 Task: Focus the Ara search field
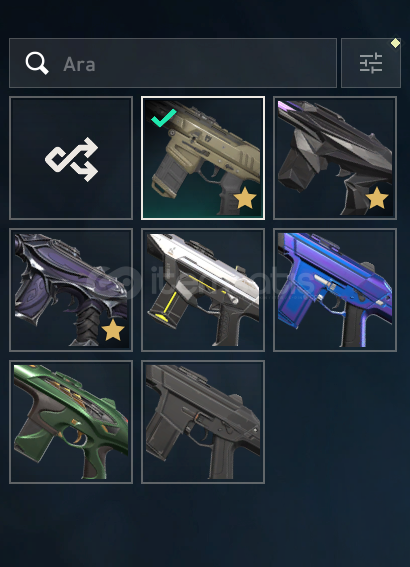pos(173,63)
